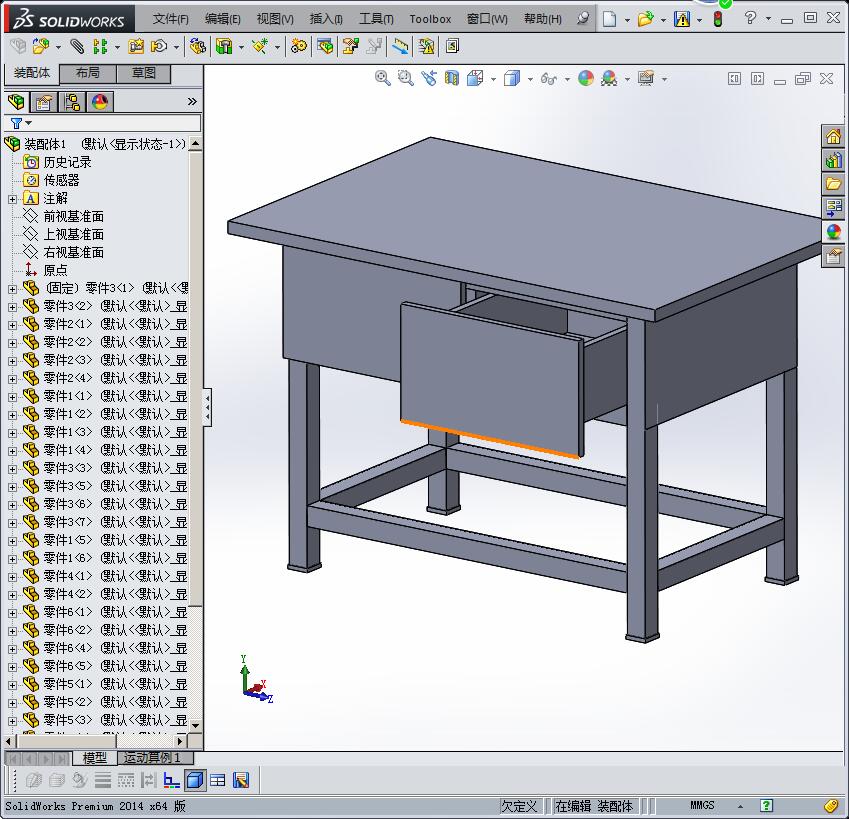Select the ConfigurationManager tab icon

point(71,102)
